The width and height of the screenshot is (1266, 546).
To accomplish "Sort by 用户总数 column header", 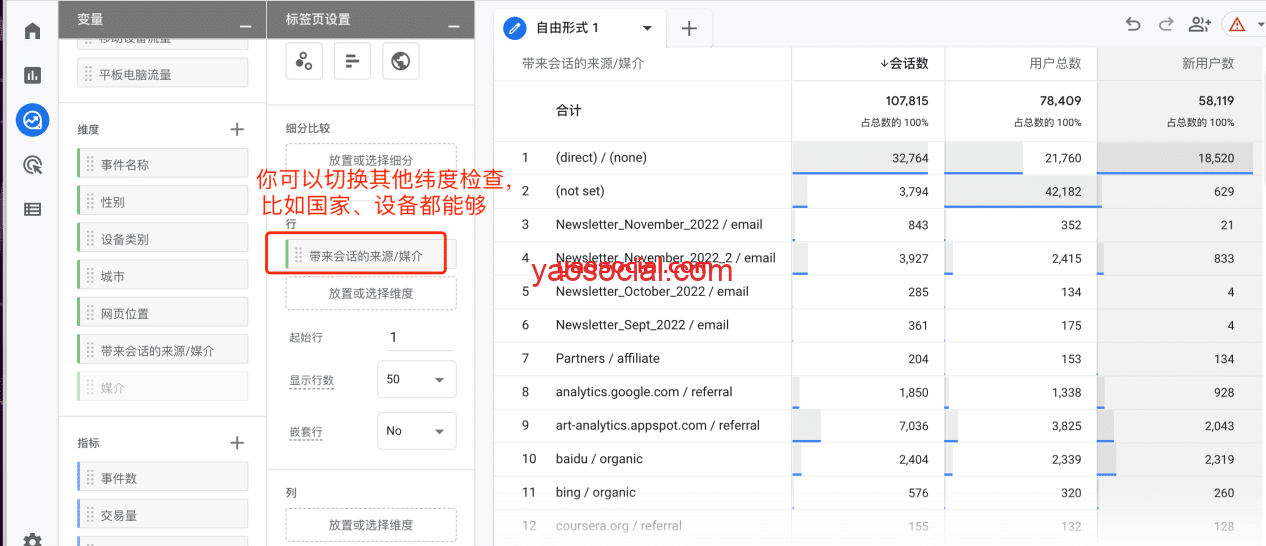I will [1054, 63].
